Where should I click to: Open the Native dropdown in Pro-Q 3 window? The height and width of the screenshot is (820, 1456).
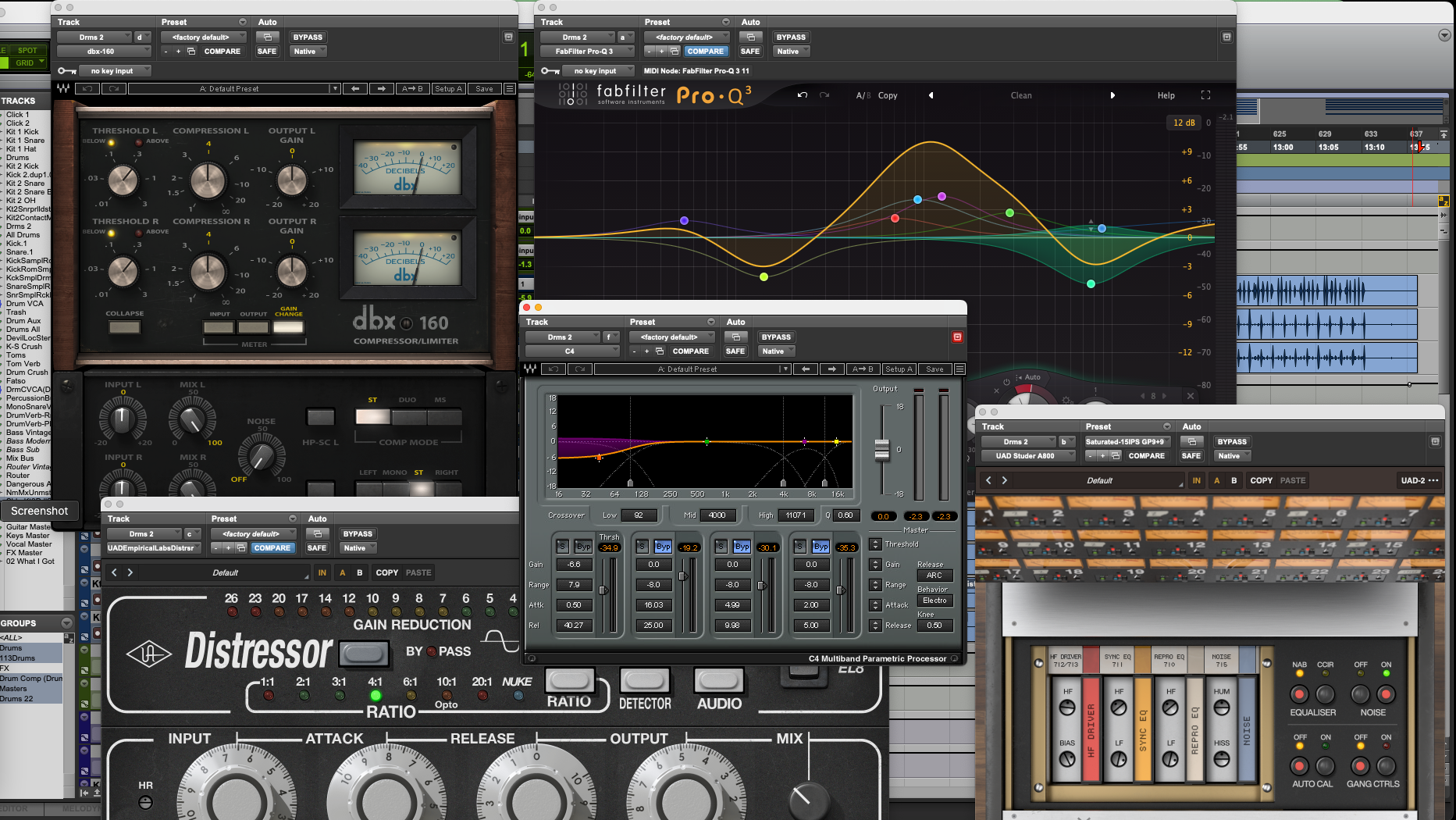click(x=792, y=52)
